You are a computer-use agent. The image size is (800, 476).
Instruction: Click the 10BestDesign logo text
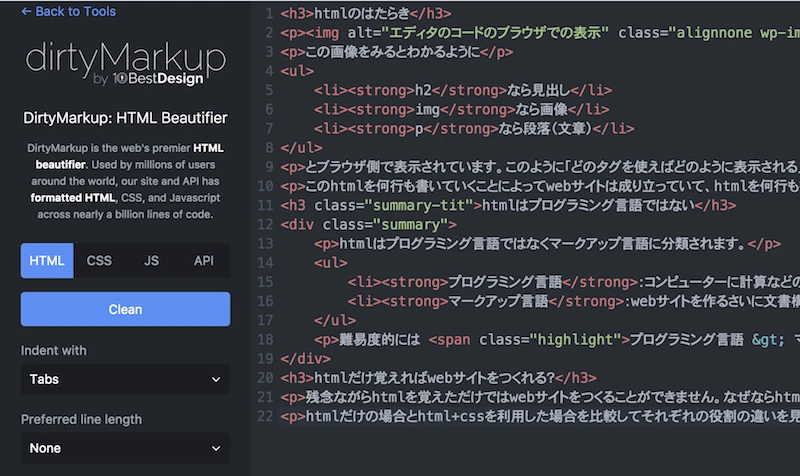coord(158,79)
